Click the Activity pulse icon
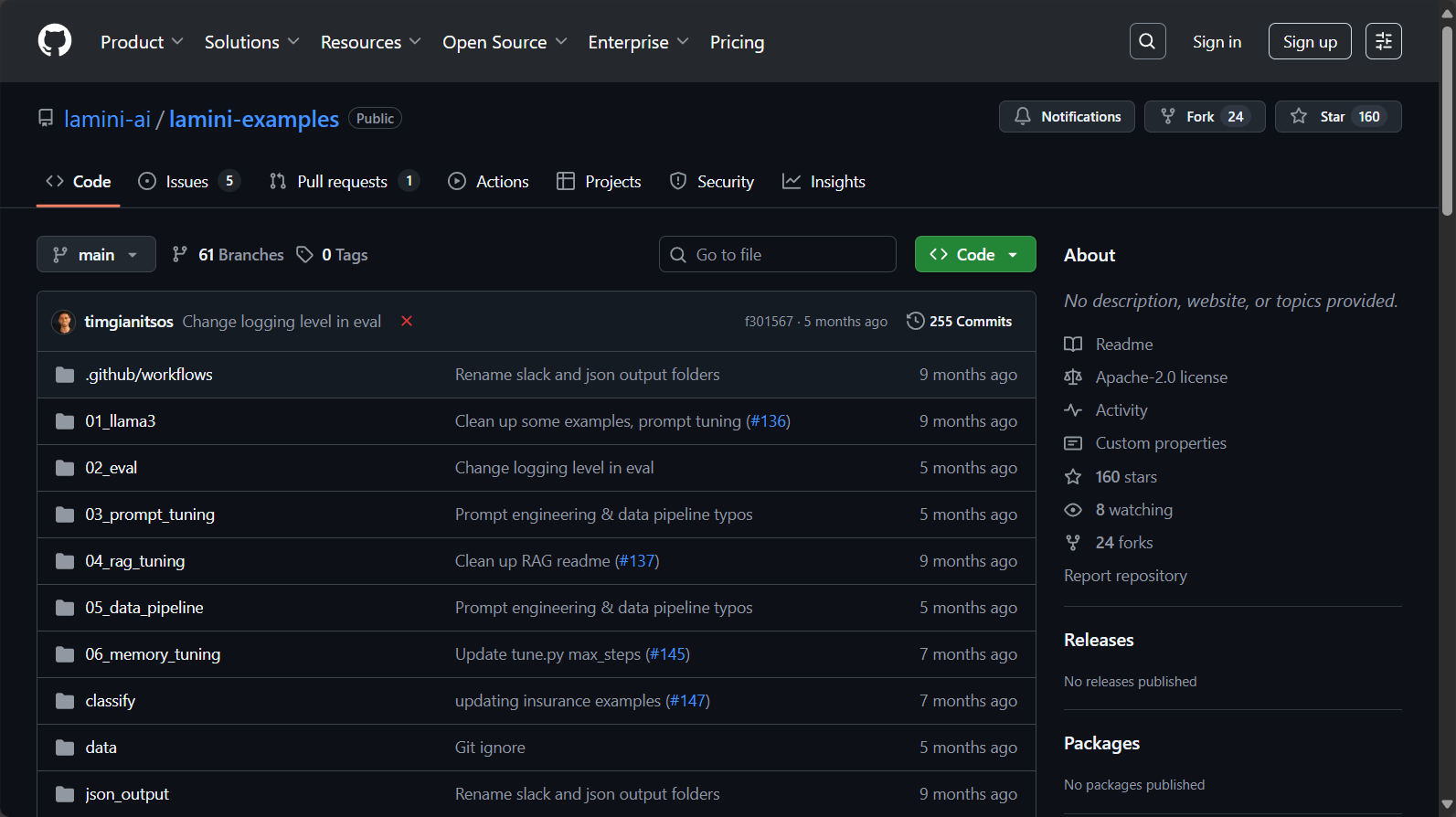Viewport: 1456px width, 817px height. point(1073,410)
